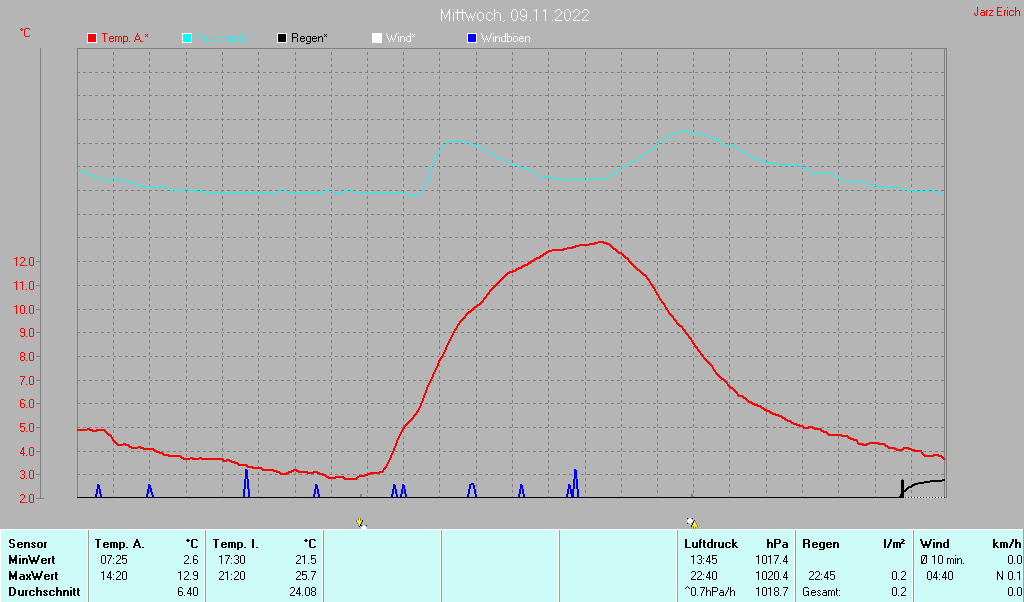Click the red Temp. A. legend swatch
This screenshot has width=1024, height=602.
point(92,39)
